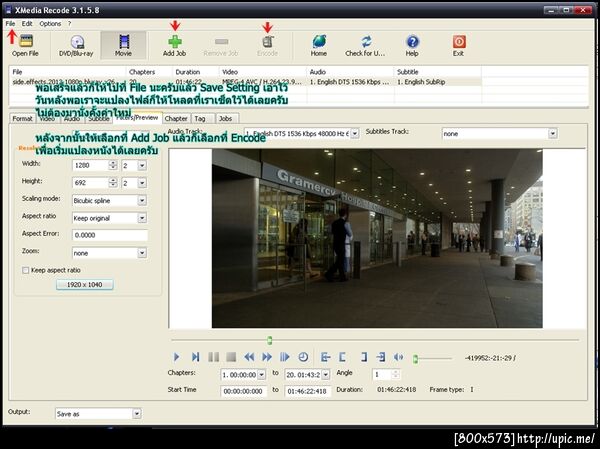The image size is (600, 449).
Task: Click the 1920 x 1040 button
Action: point(85,284)
